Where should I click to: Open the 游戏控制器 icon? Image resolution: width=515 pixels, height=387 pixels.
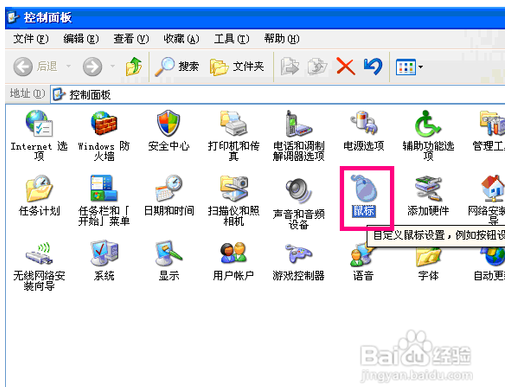point(298,253)
